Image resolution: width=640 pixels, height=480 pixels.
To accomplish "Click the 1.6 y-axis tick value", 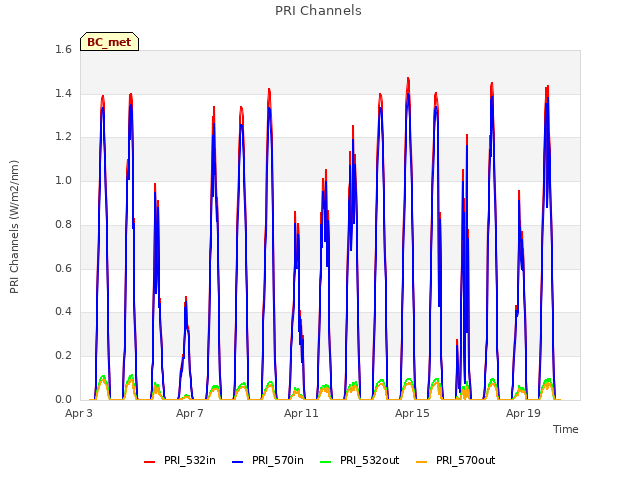I will (63, 49).
